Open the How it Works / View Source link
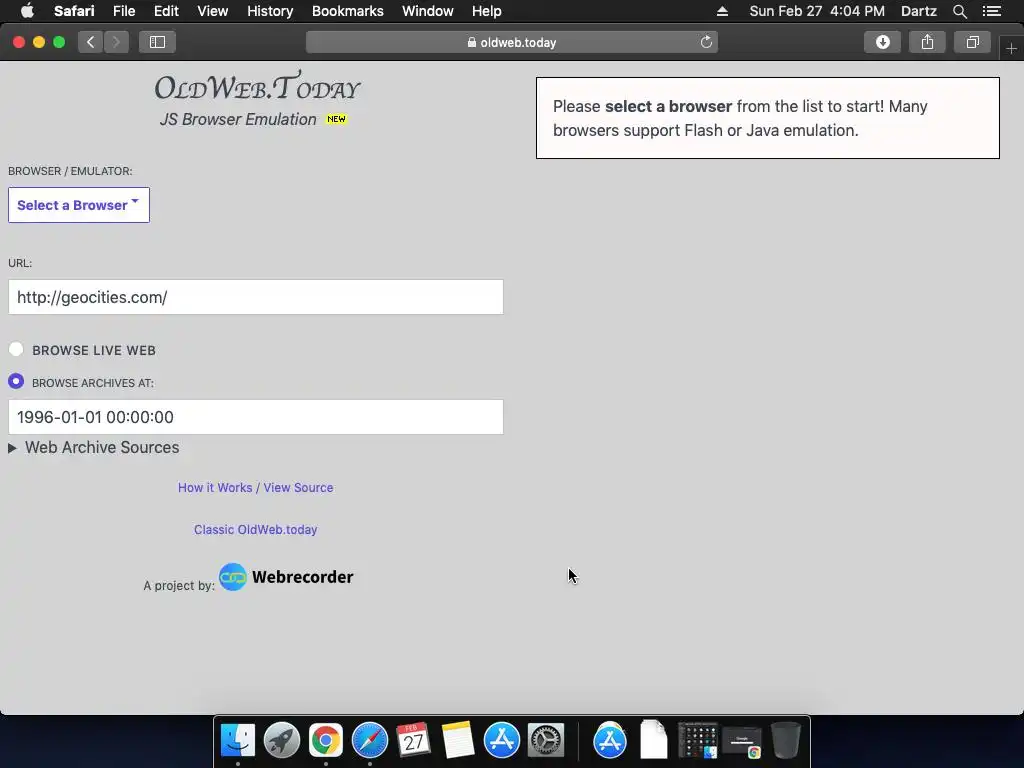 255,488
